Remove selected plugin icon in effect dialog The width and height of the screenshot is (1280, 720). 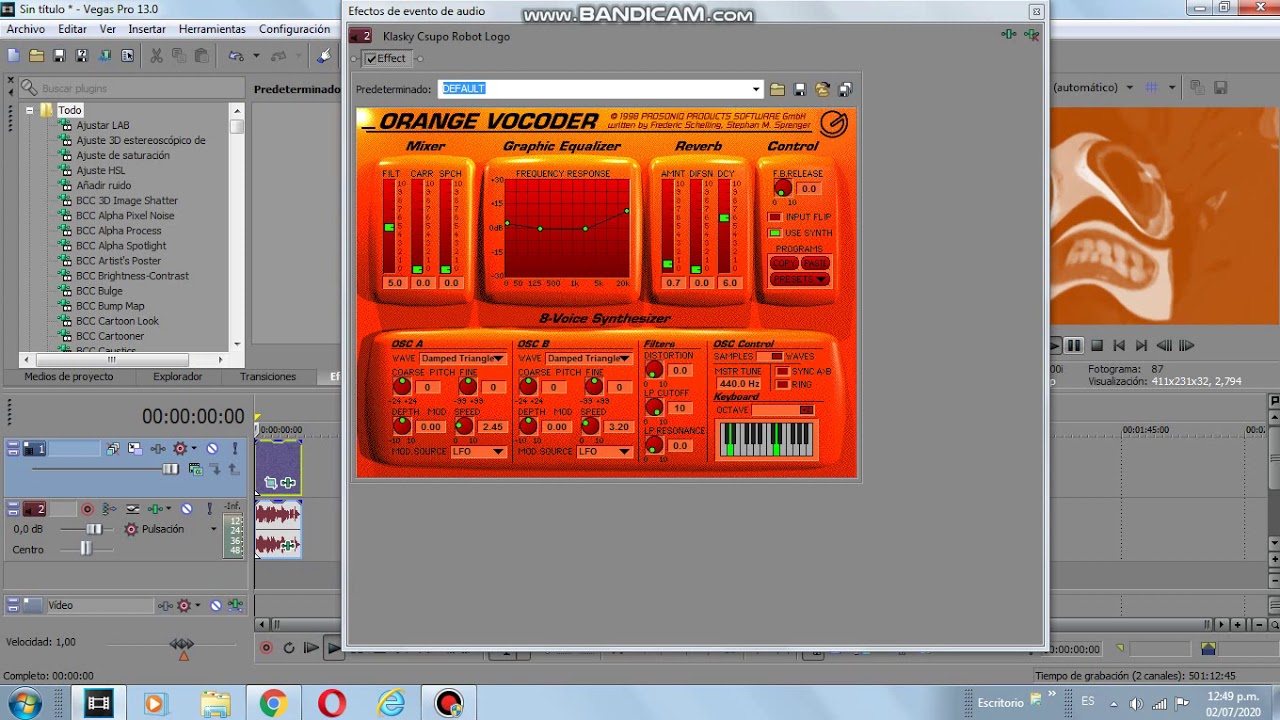(x=1031, y=35)
